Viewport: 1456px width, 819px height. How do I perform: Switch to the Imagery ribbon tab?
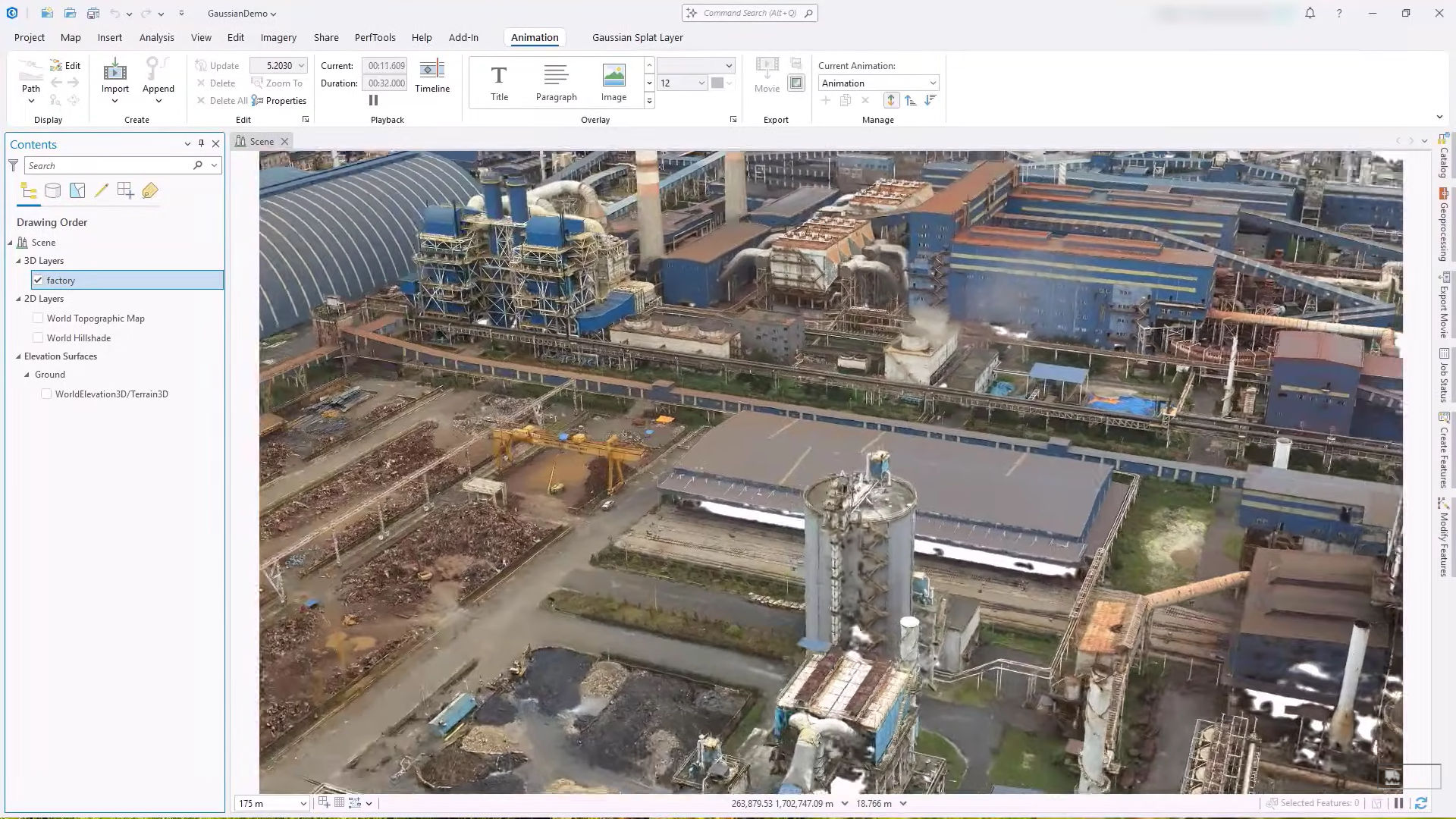pos(278,37)
